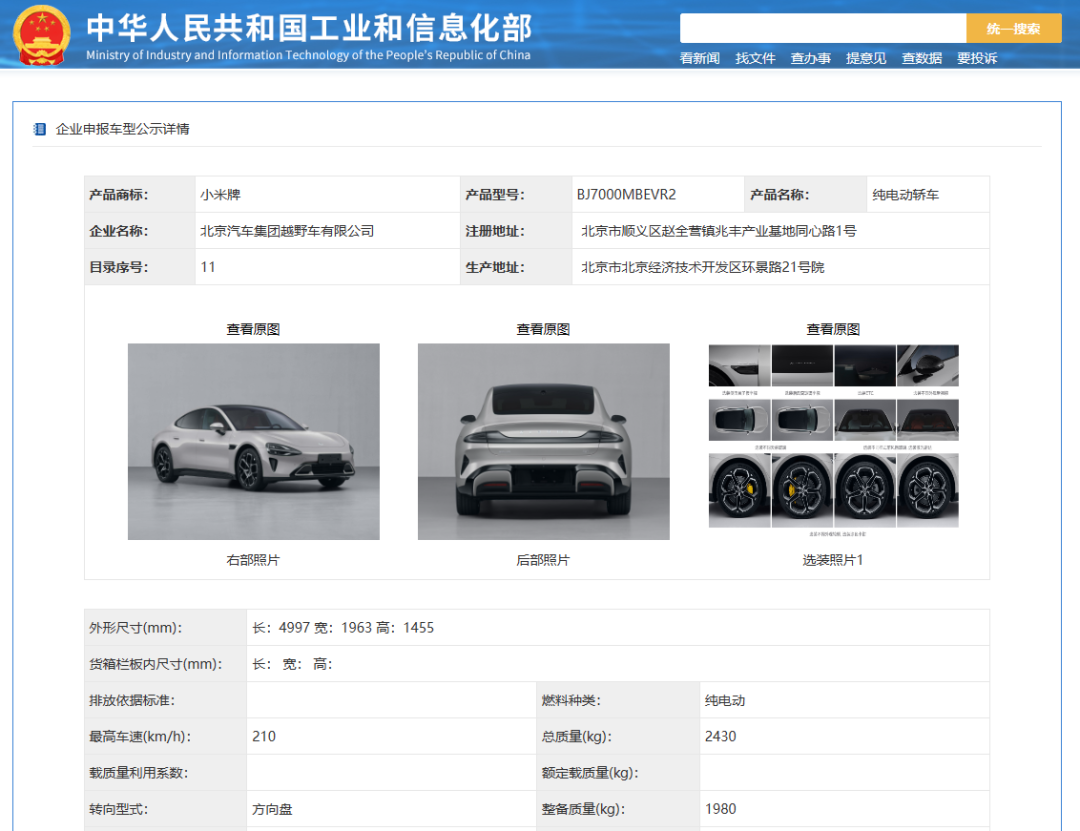The width and height of the screenshot is (1080, 831).
Task: Open the right-side car photo thumbnail
Action: click(253, 442)
